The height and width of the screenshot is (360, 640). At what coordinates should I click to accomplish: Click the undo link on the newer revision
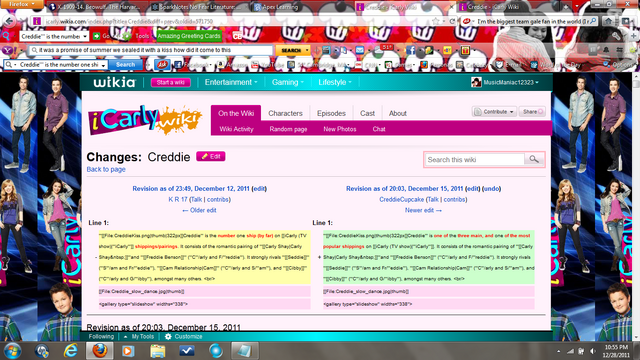coord(491,189)
